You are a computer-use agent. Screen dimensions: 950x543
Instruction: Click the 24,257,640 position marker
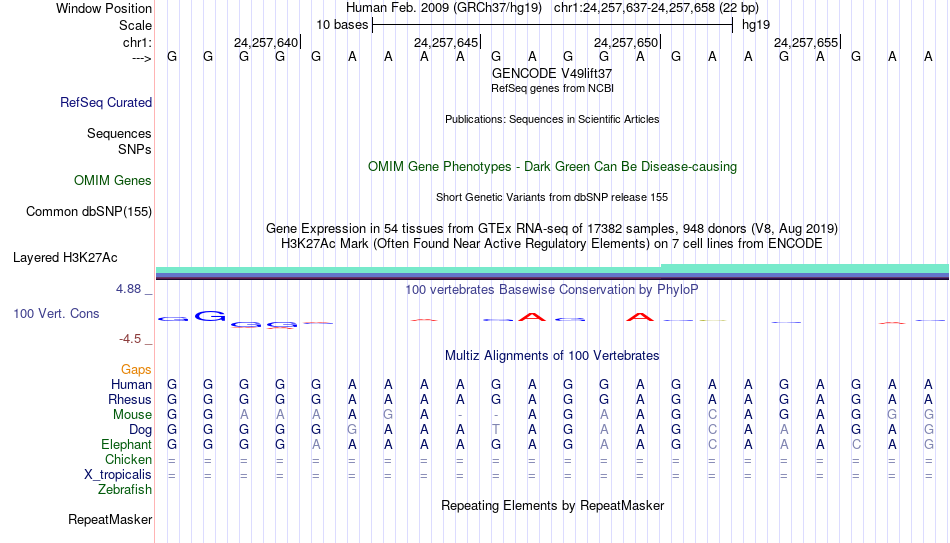(x=266, y=42)
